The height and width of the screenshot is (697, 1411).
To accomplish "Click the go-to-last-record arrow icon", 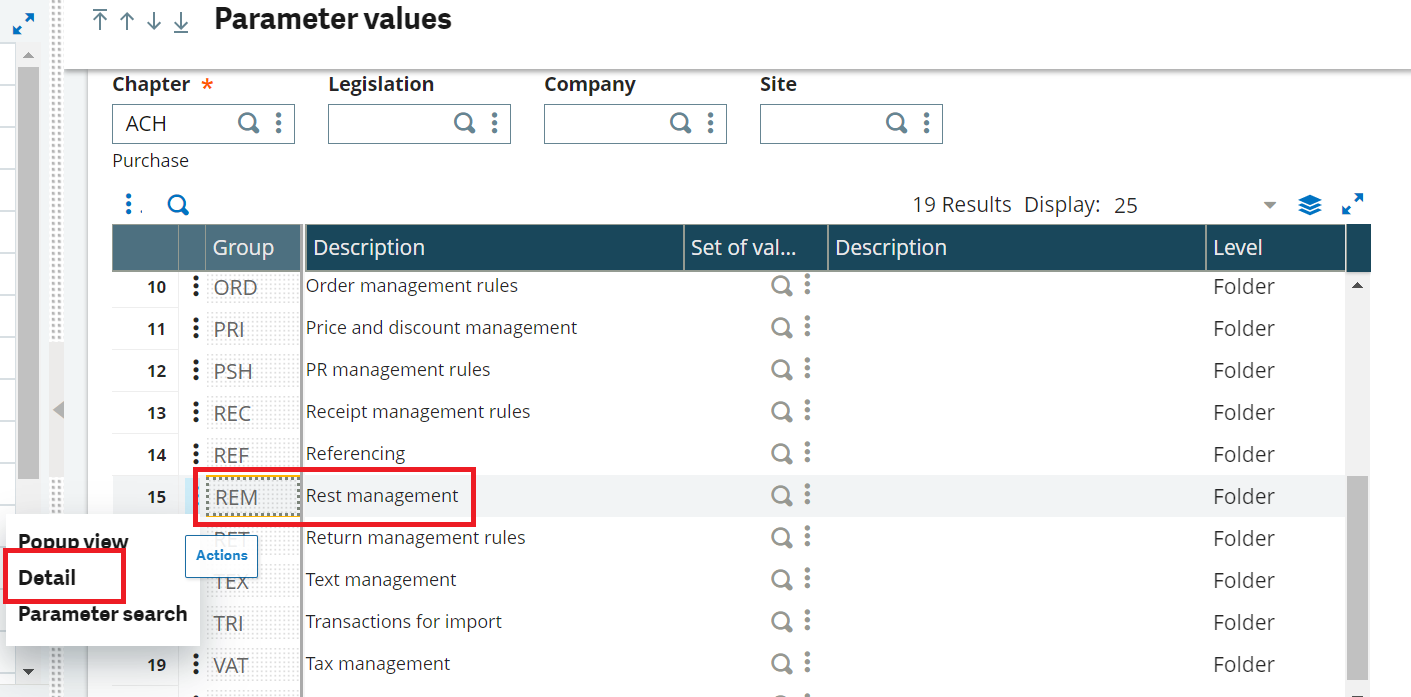I will coord(180,21).
